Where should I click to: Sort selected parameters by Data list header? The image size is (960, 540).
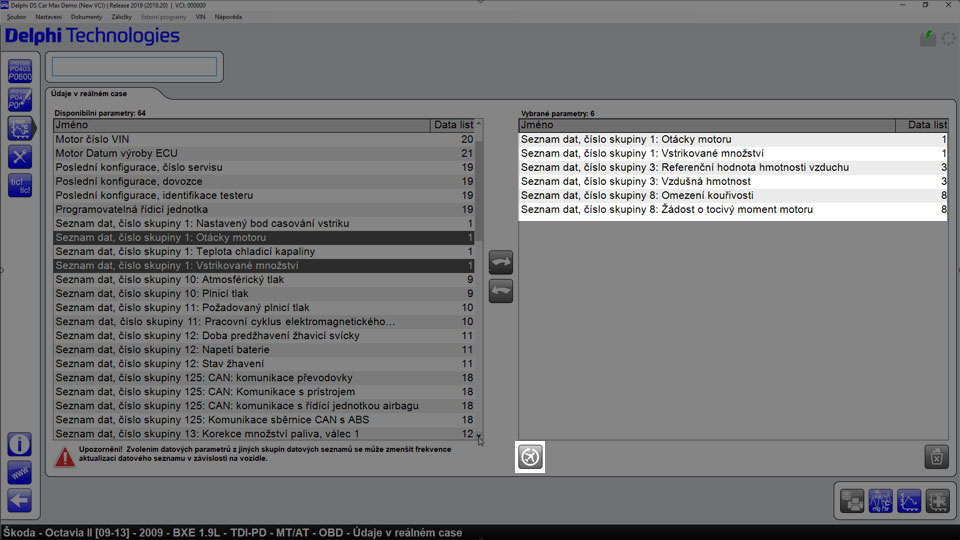[921, 125]
